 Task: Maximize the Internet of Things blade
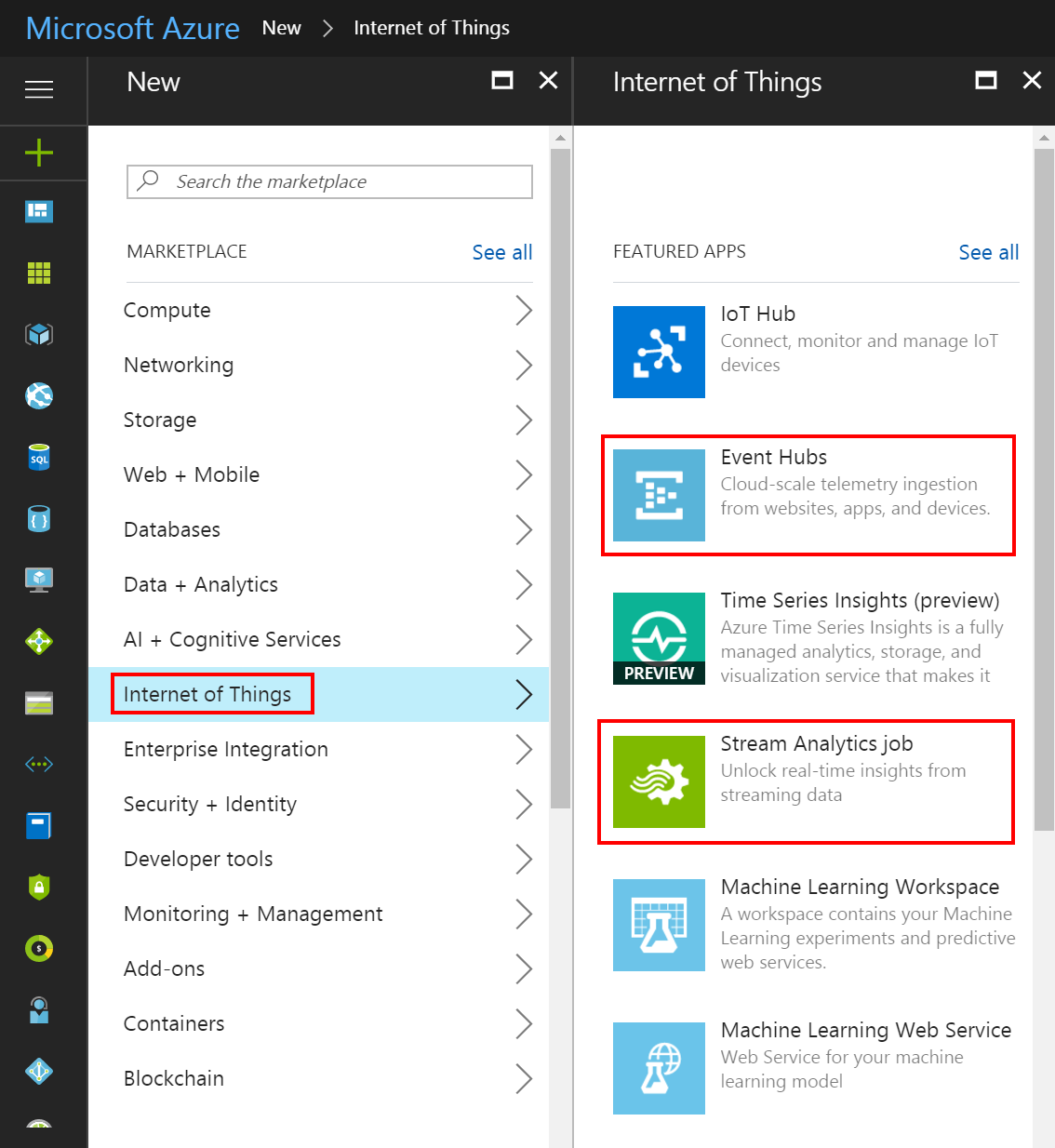986,80
